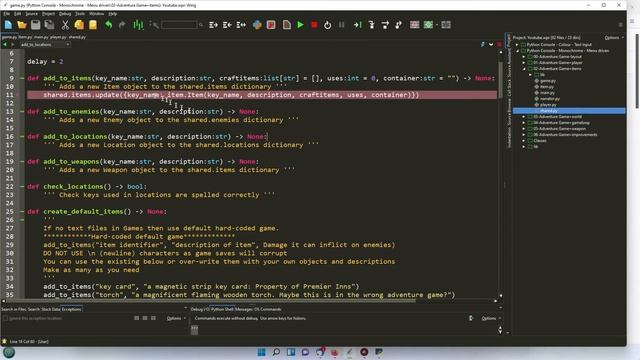The width and height of the screenshot is (640, 360).
Task: Collapse the add_to_items function fold marker
Action: [x=22, y=78]
